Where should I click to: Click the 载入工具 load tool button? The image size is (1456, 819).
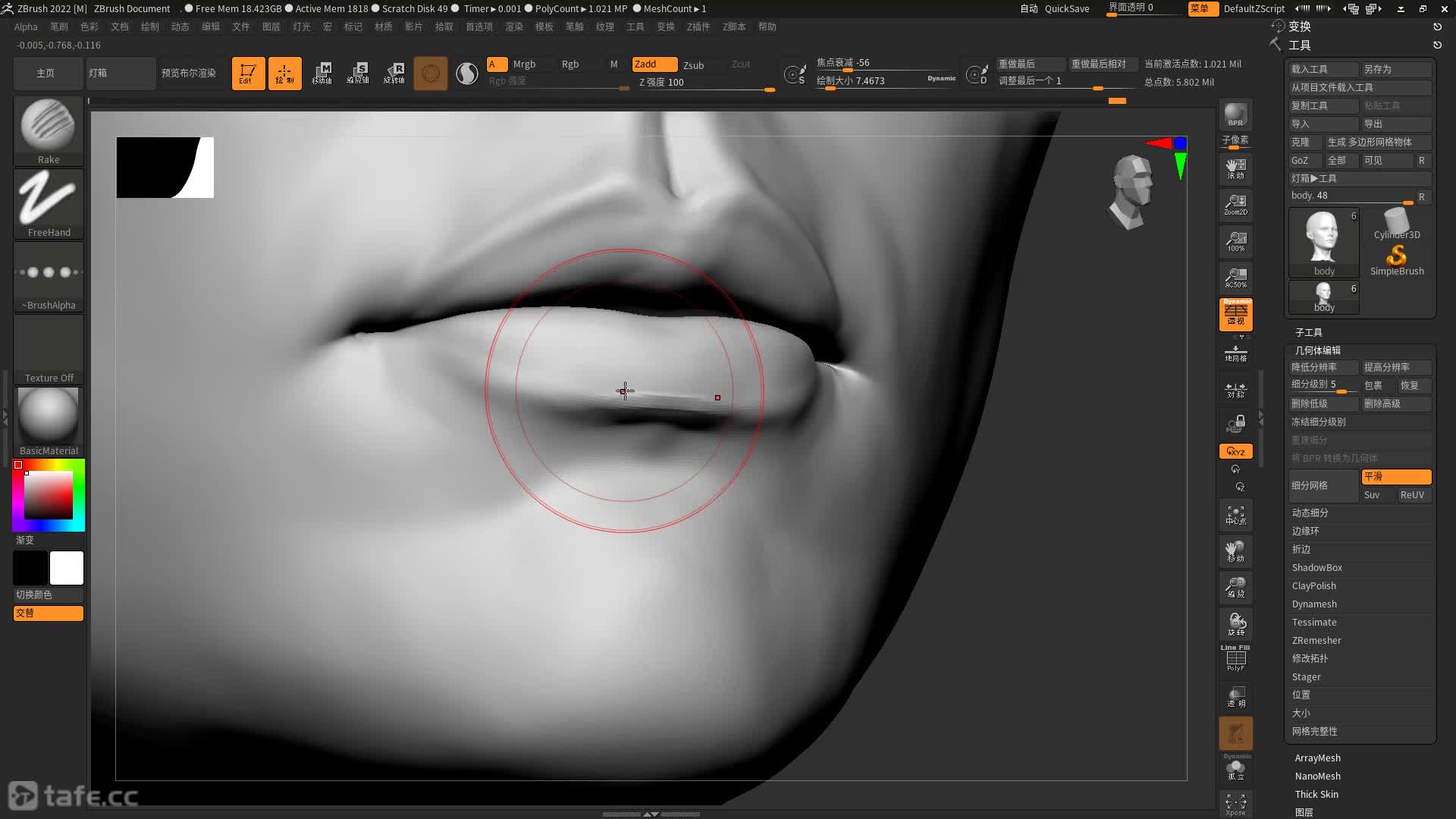click(1324, 69)
